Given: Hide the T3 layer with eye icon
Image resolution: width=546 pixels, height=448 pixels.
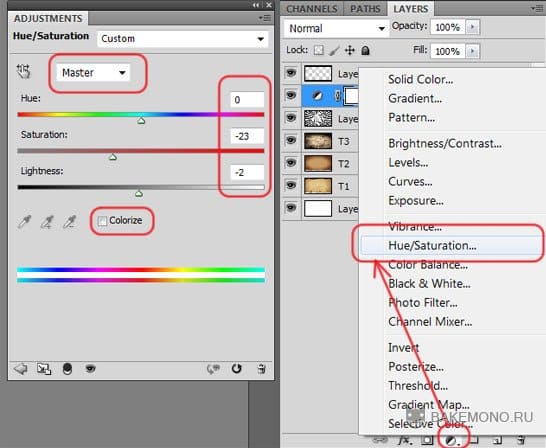Looking at the screenshot, I should pyautogui.click(x=291, y=141).
